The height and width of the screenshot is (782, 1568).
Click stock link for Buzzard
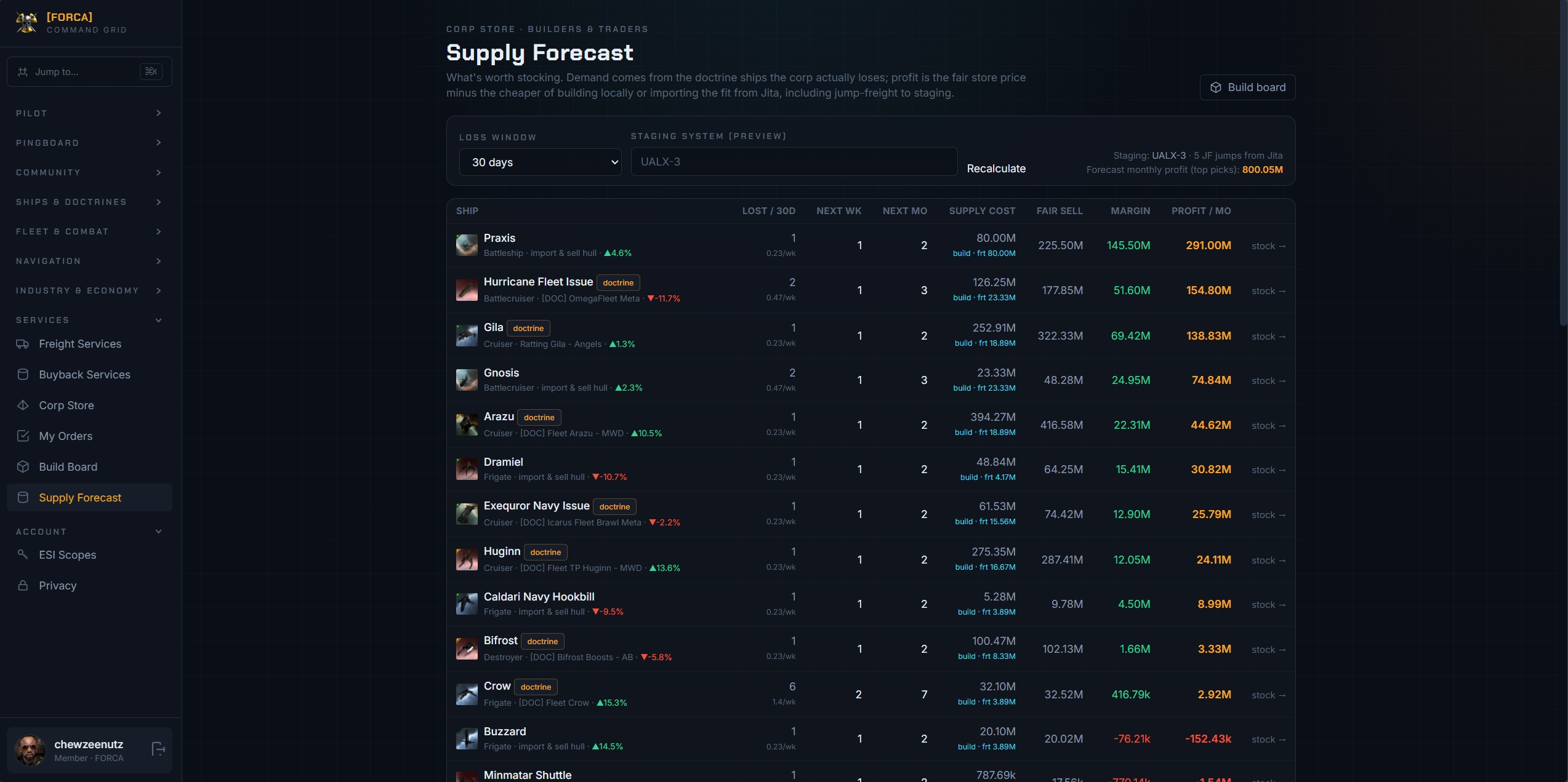point(1268,740)
